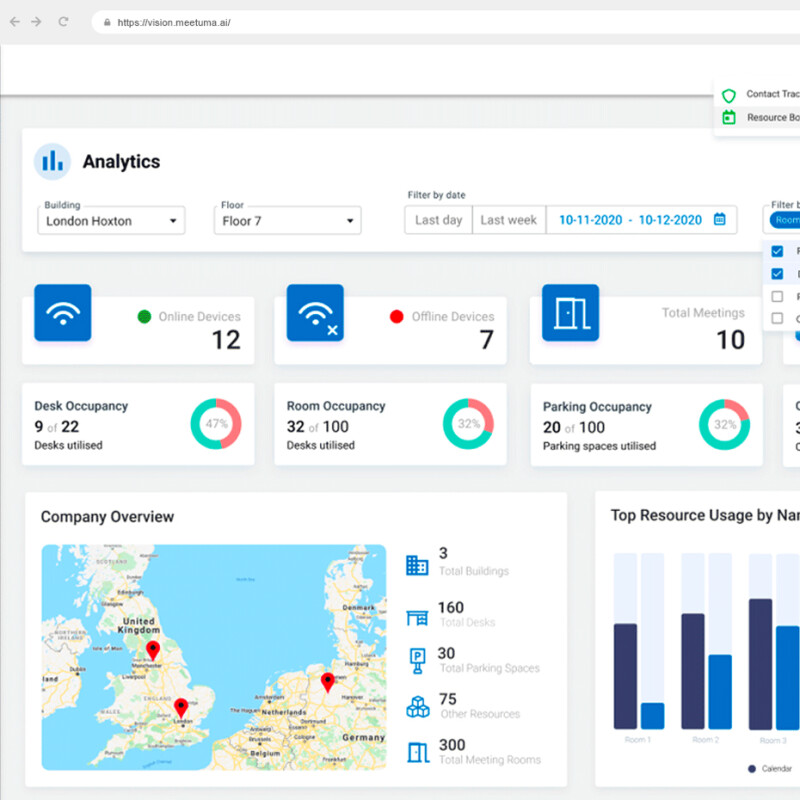Click the Parking Occupancy title
The image size is (800, 800).
[x=597, y=407]
